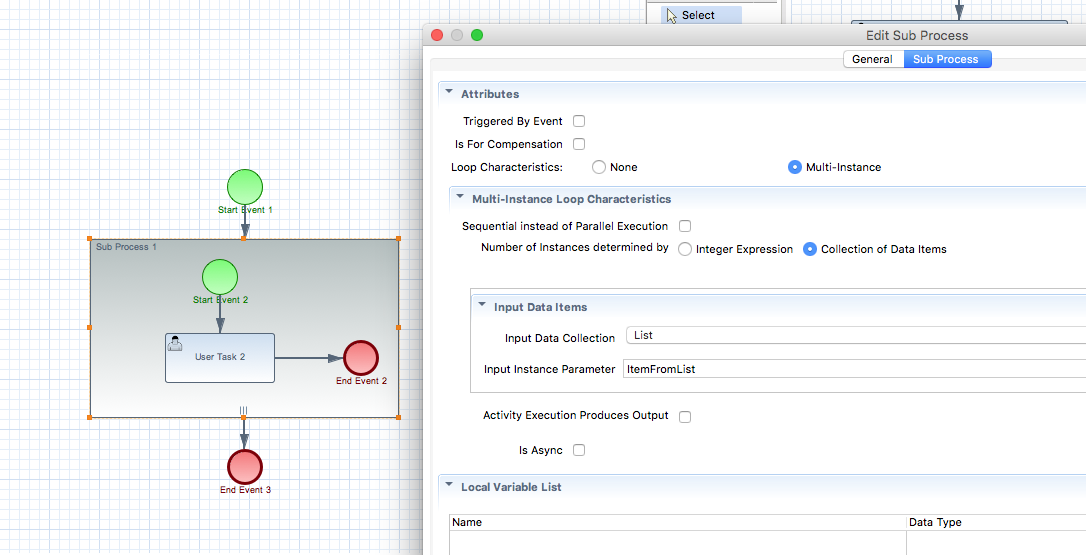Screen dimensions: 1086x555
Task: Select None loop characteristics radio
Action: pyautogui.click(x=599, y=167)
